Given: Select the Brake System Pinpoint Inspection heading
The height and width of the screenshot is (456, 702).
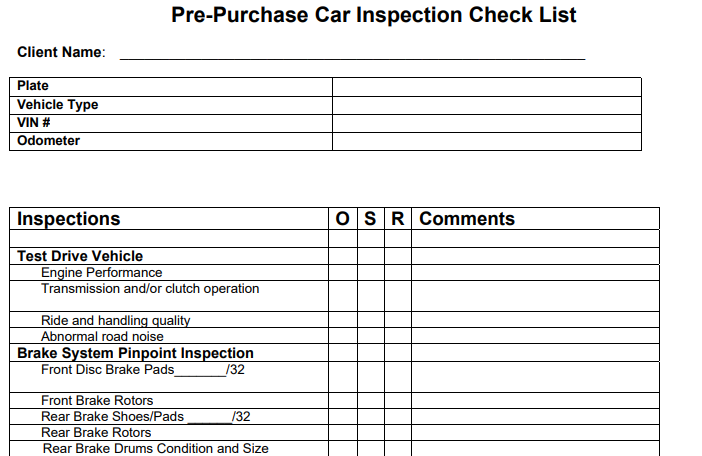Looking at the screenshot, I should tap(135, 353).
